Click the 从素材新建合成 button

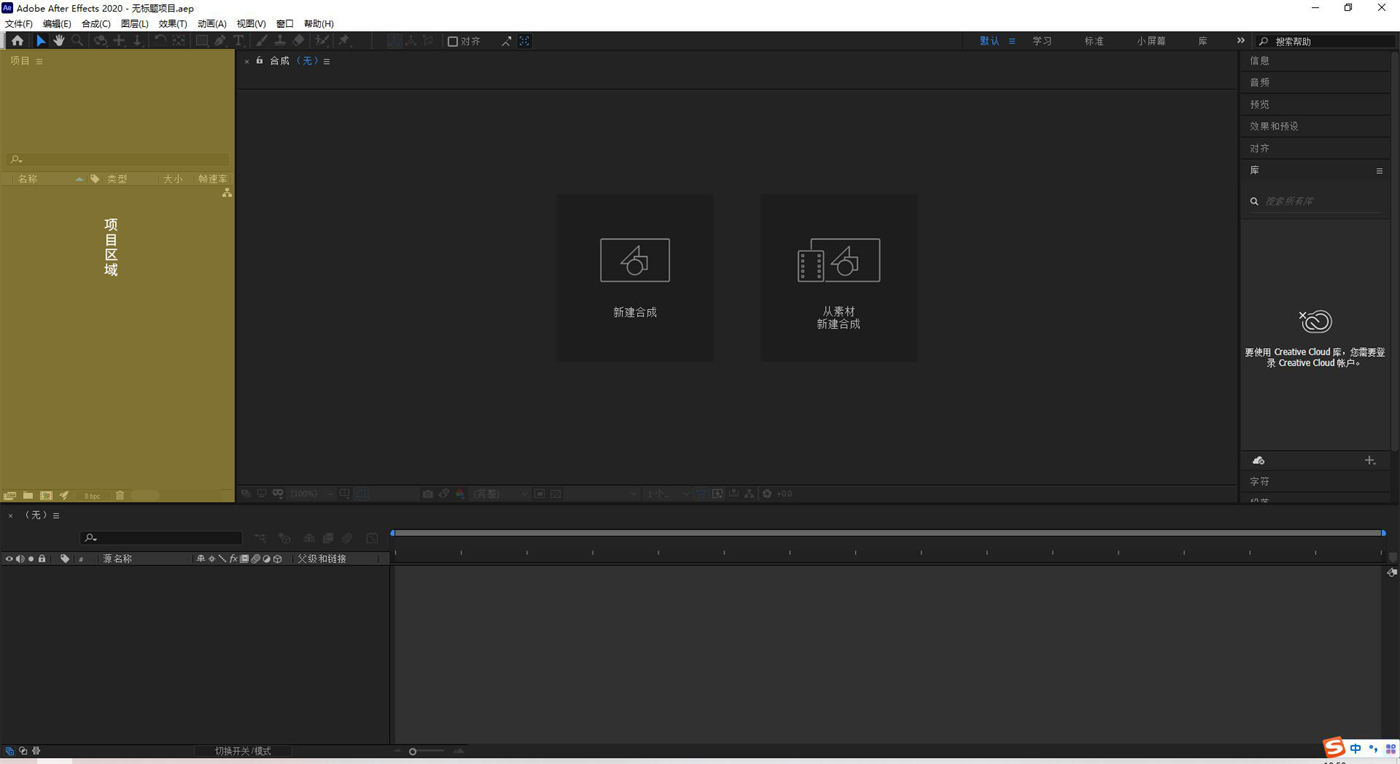tap(839, 278)
